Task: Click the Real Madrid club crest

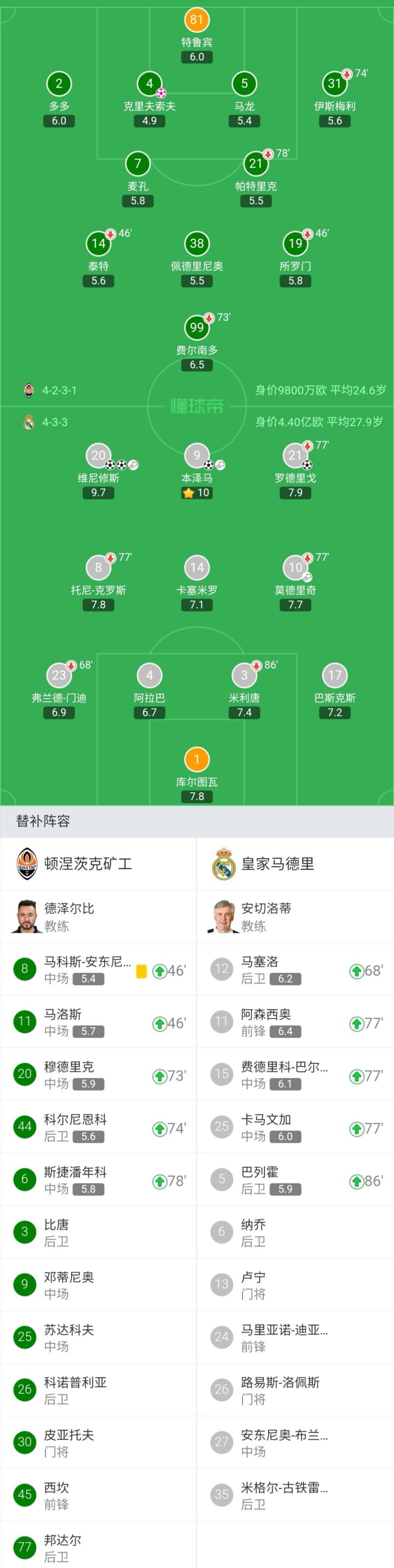Action: [224, 864]
